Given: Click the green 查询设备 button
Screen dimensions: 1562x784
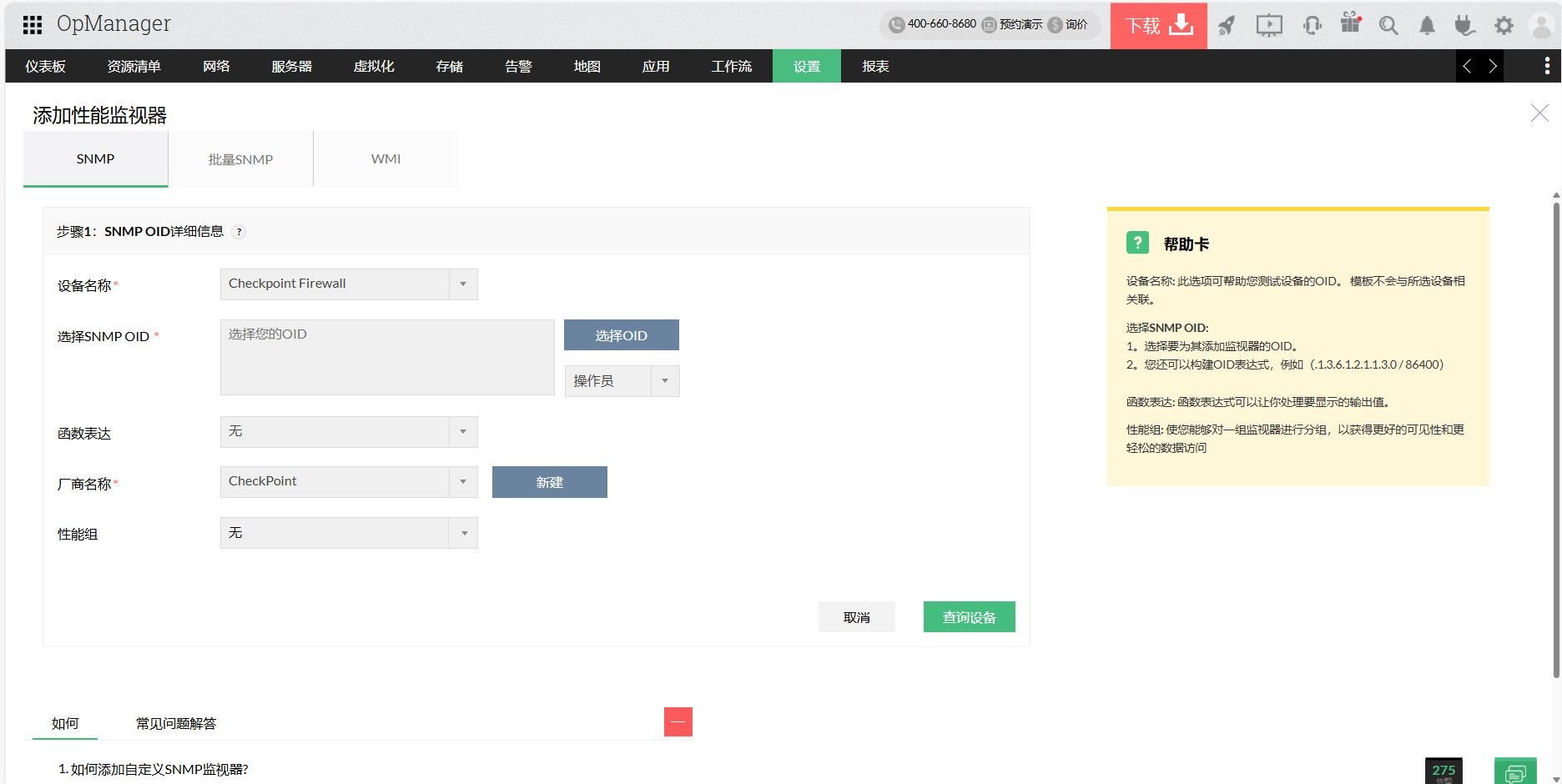Looking at the screenshot, I should 970,617.
